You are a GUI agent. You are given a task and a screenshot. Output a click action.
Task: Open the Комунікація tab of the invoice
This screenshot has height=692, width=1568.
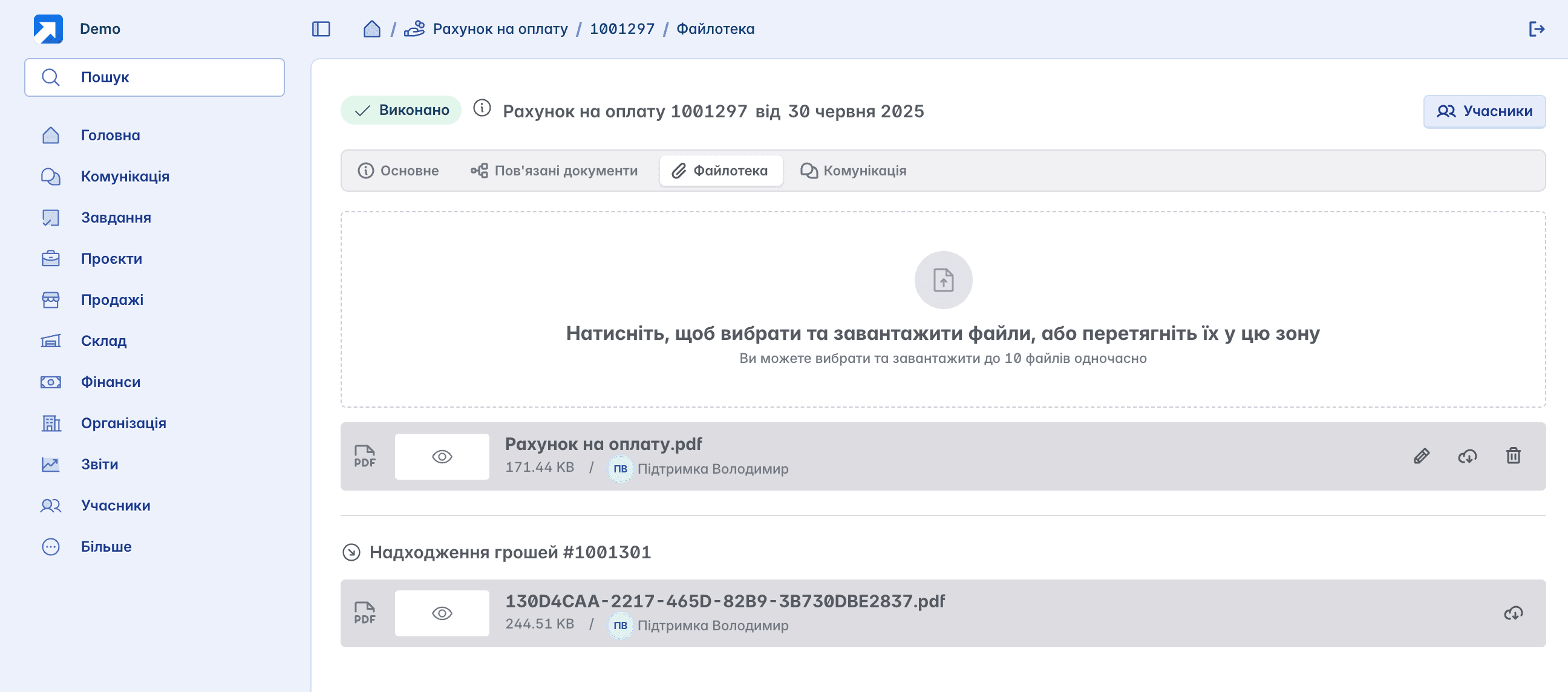tap(853, 171)
